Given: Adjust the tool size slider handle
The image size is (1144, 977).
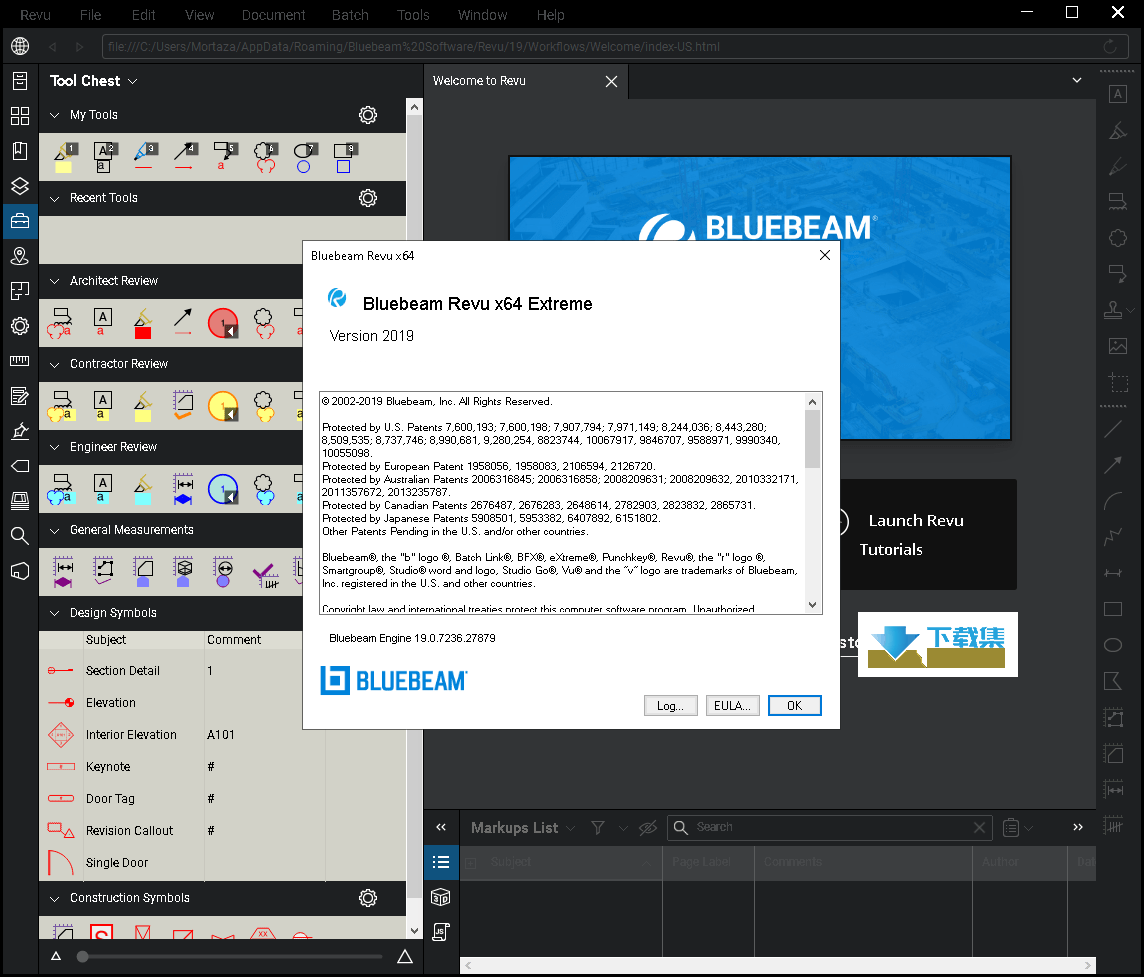Looking at the screenshot, I should pyautogui.click(x=82, y=957).
